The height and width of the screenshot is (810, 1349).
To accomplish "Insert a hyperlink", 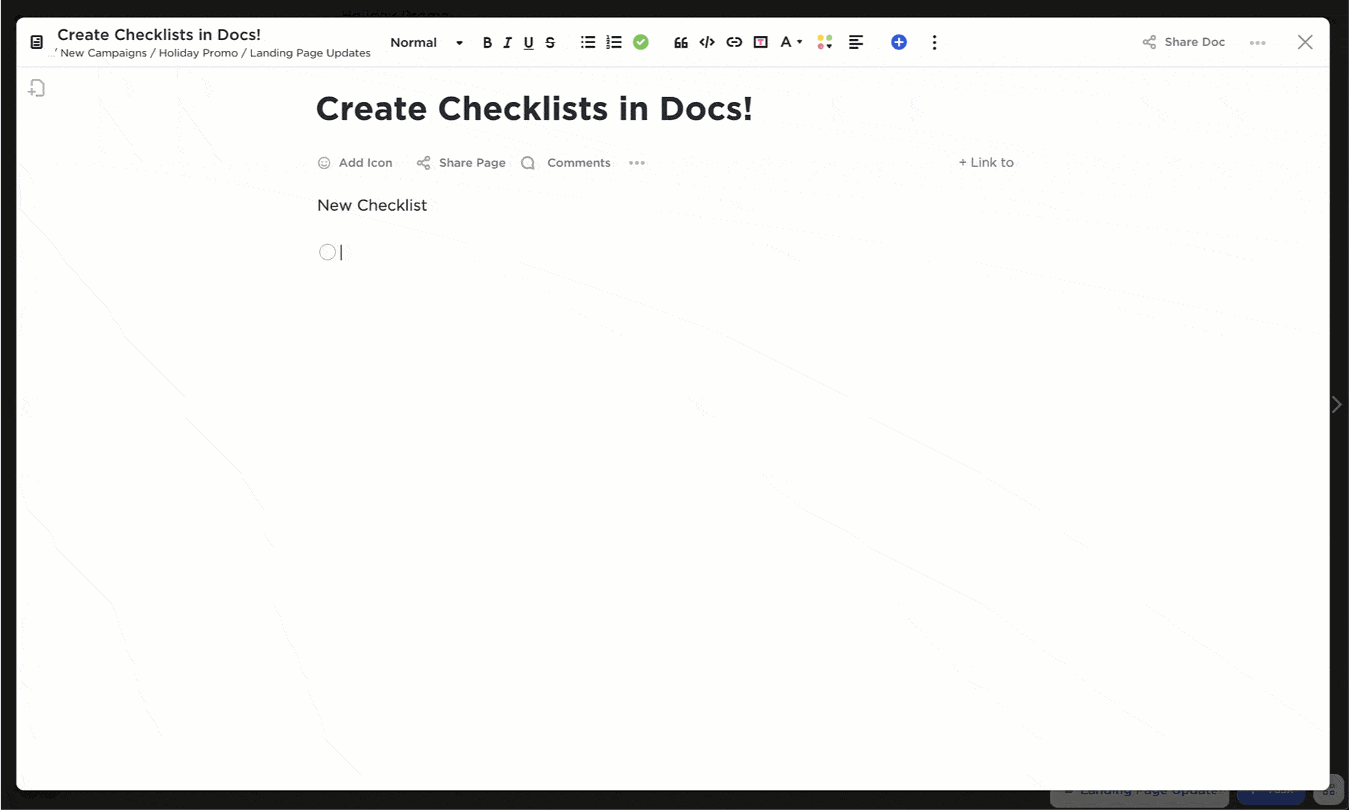I will tap(734, 42).
